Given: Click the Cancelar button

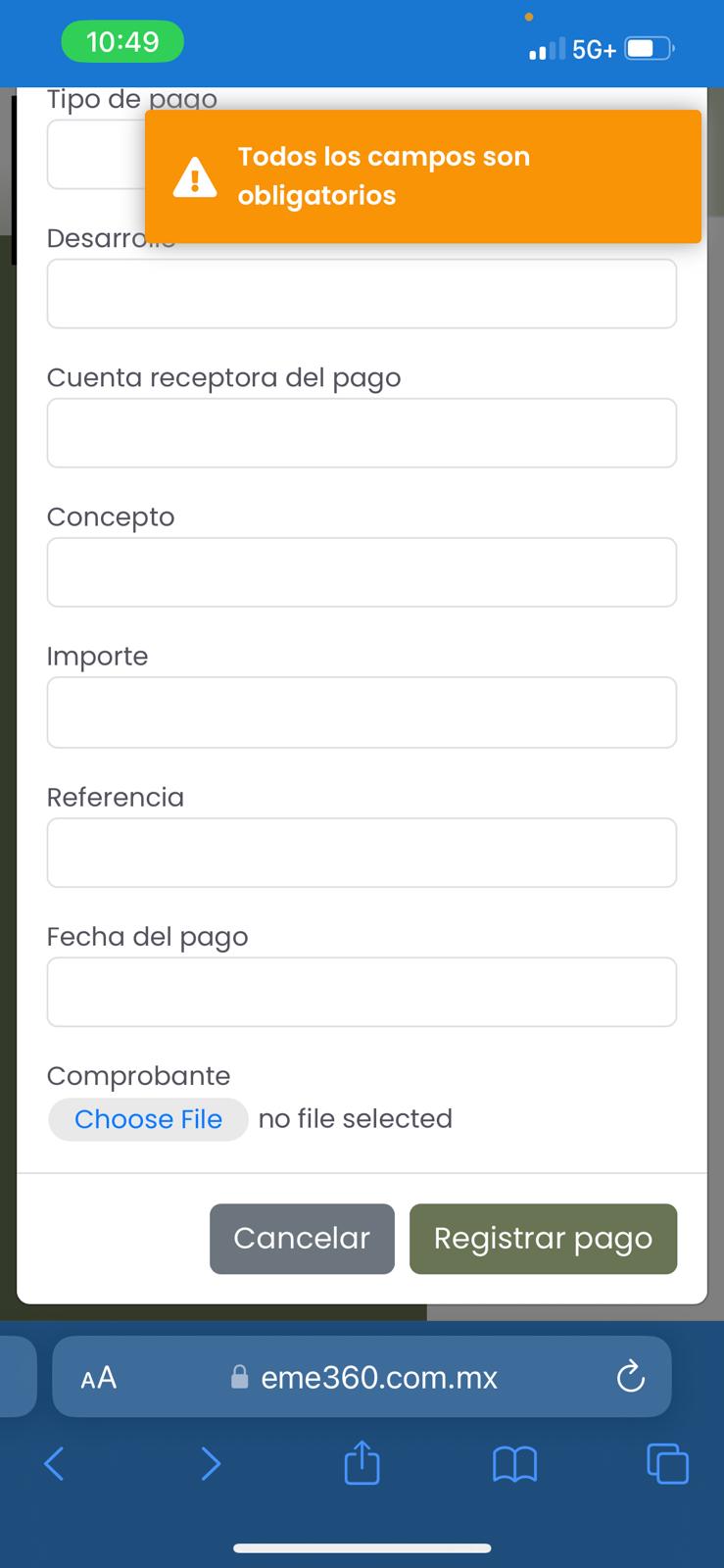Looking at the screenshot, I should (302, 1239).
